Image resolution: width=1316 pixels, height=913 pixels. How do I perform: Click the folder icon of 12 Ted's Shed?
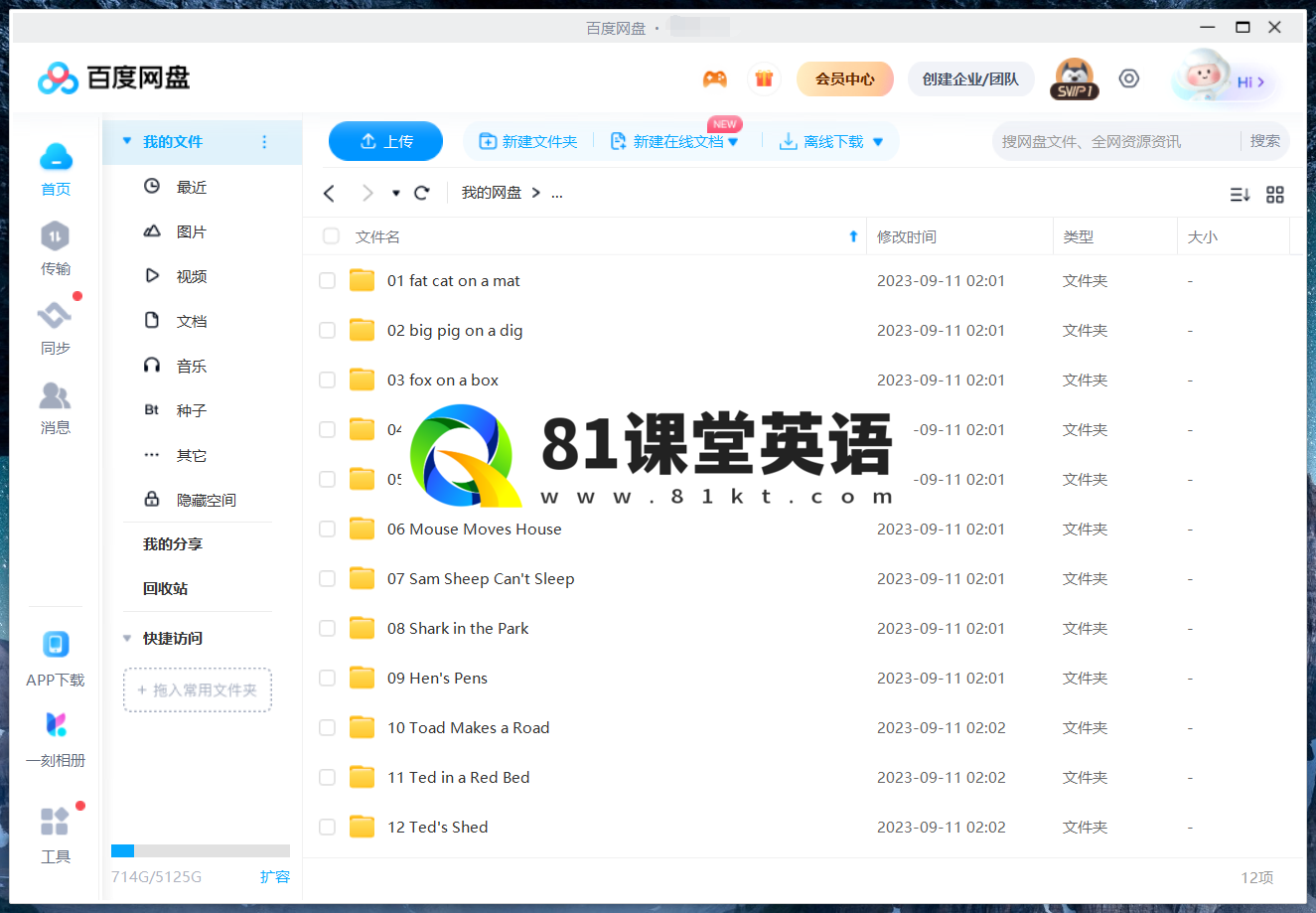362,827
